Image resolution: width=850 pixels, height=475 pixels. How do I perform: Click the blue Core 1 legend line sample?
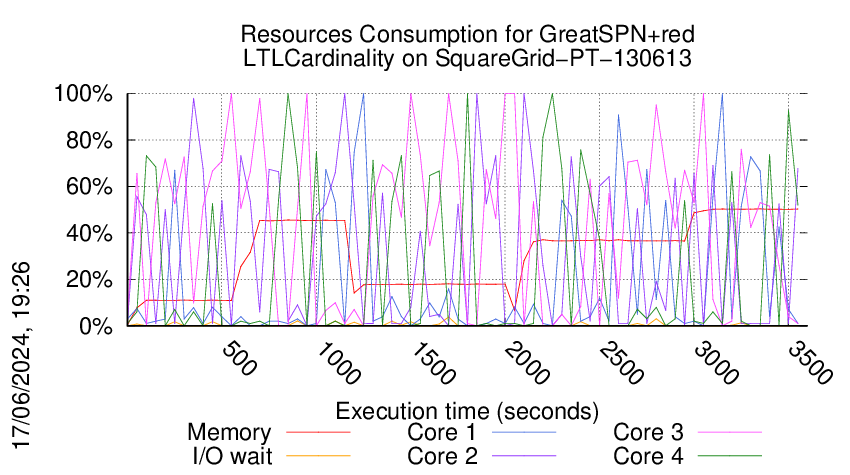(524, 433)
